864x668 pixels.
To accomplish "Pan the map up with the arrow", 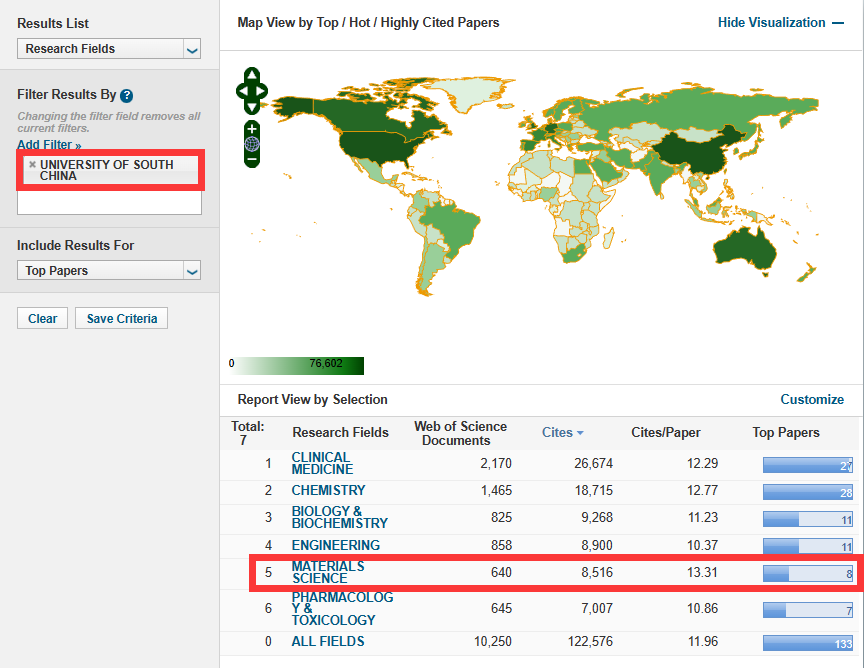I will point(252,76).
